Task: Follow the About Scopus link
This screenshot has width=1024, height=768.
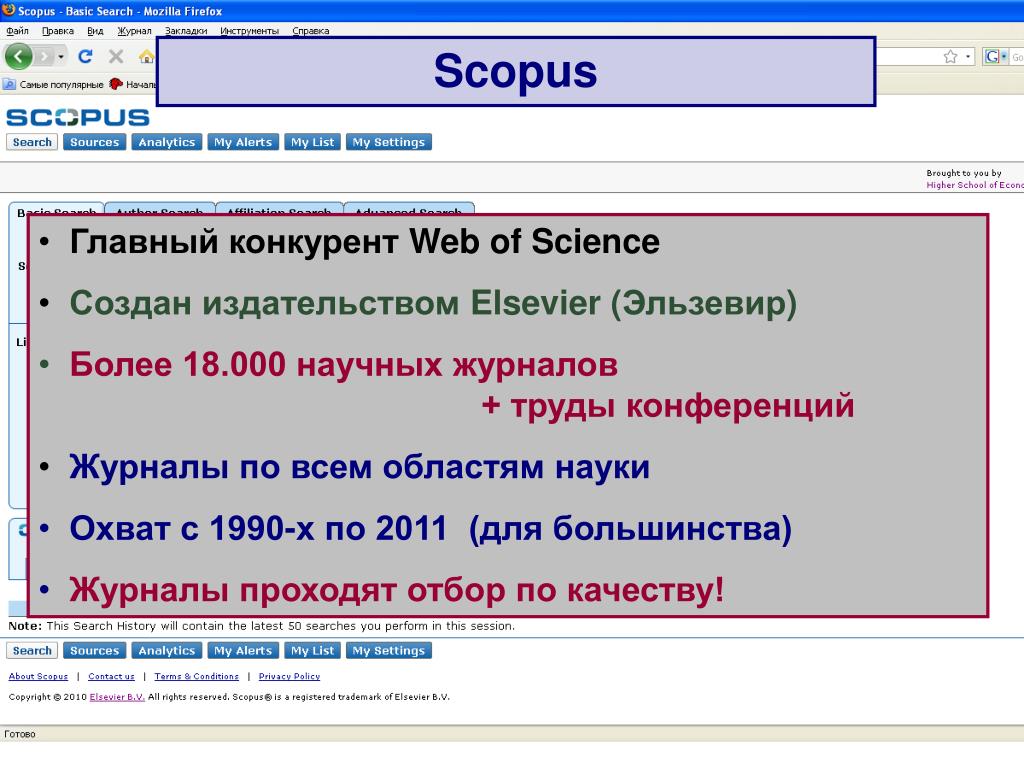Action: (x=38, y=677)
